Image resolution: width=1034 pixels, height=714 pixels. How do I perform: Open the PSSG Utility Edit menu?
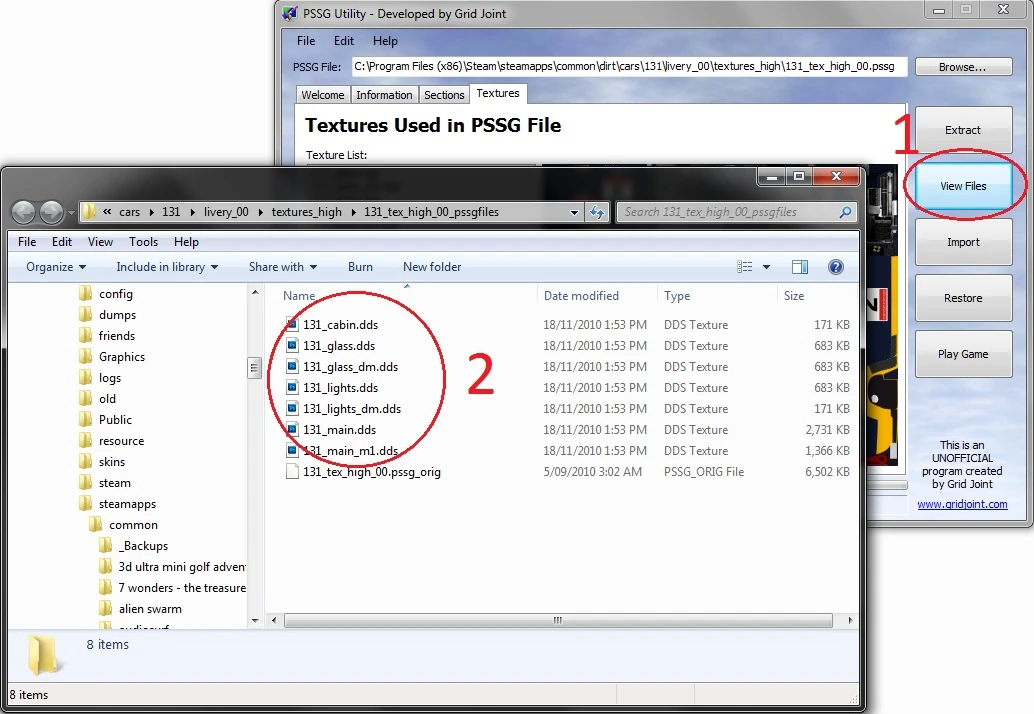[344, 41]
